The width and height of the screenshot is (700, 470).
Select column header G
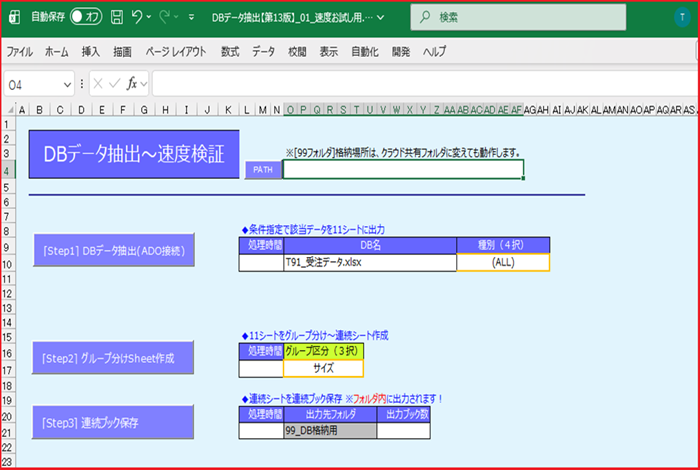144,110
